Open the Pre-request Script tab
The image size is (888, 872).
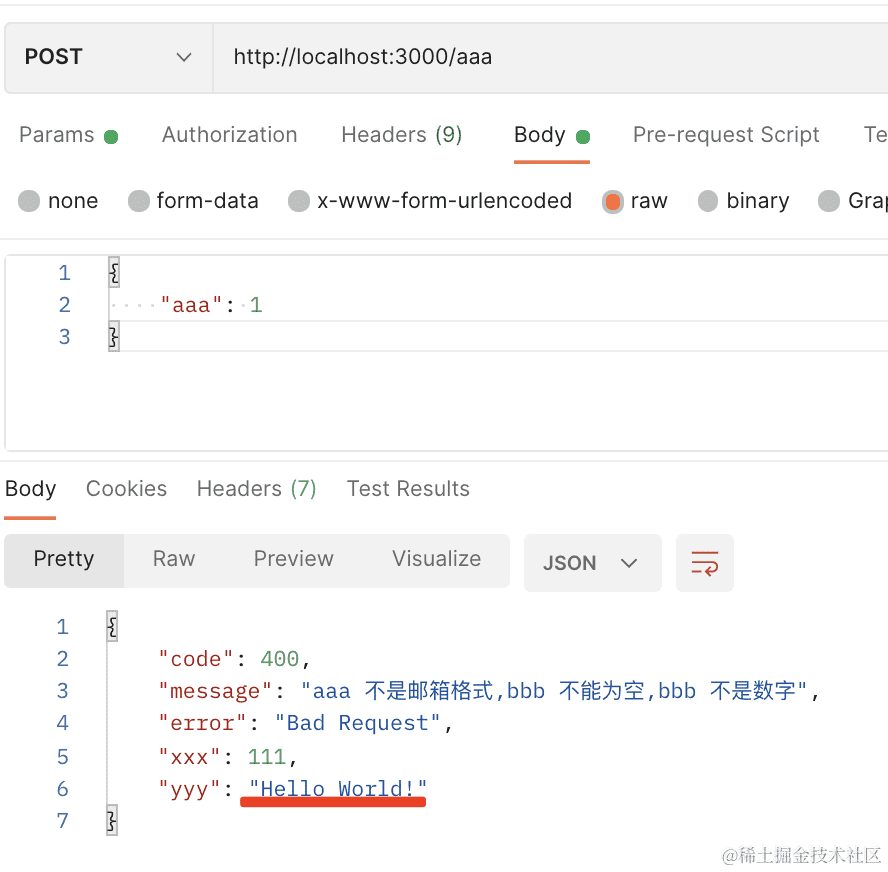pyautogui.click(x=726, y=135)
